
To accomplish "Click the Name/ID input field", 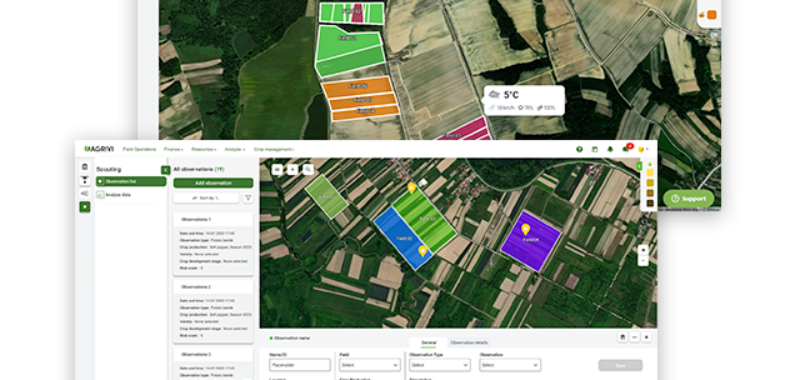I will click(300, 365).
